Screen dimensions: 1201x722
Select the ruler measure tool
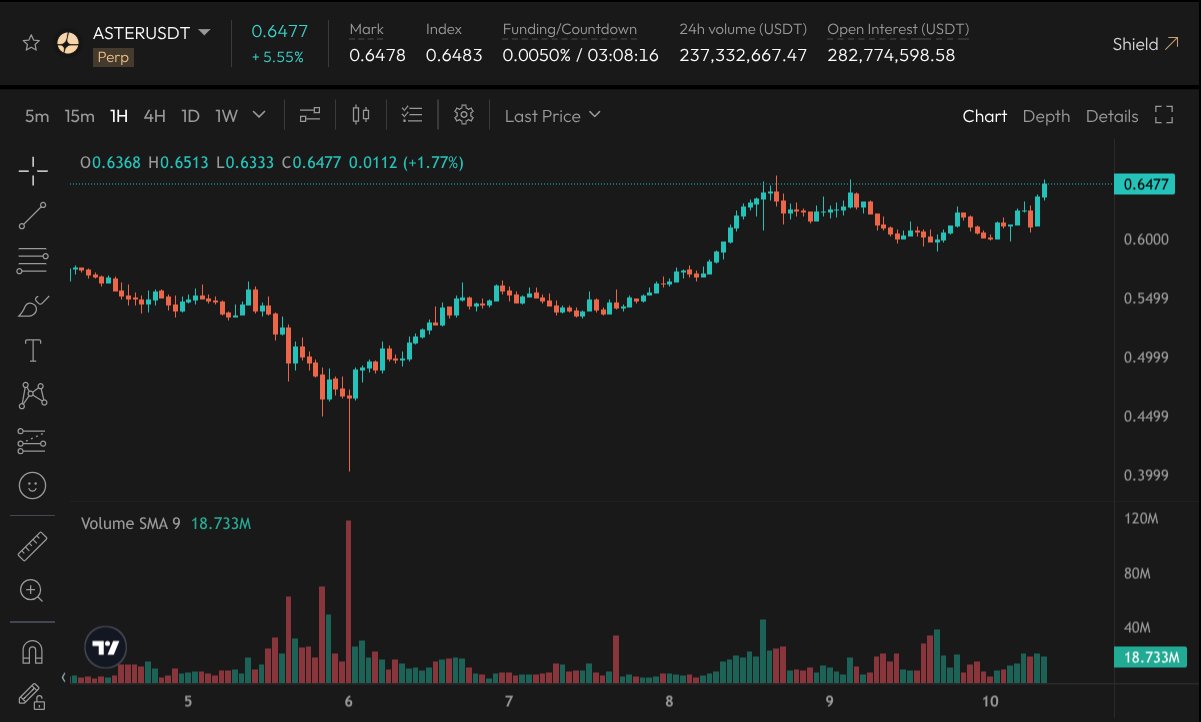point(33,546)
